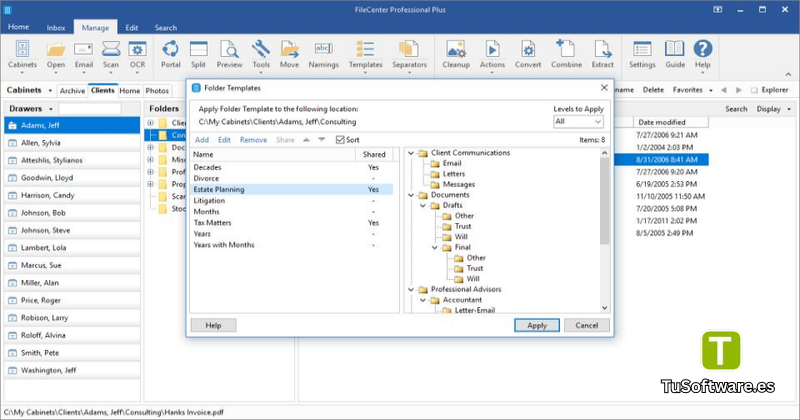Close the Folder Templates dialog

point(604,88)
